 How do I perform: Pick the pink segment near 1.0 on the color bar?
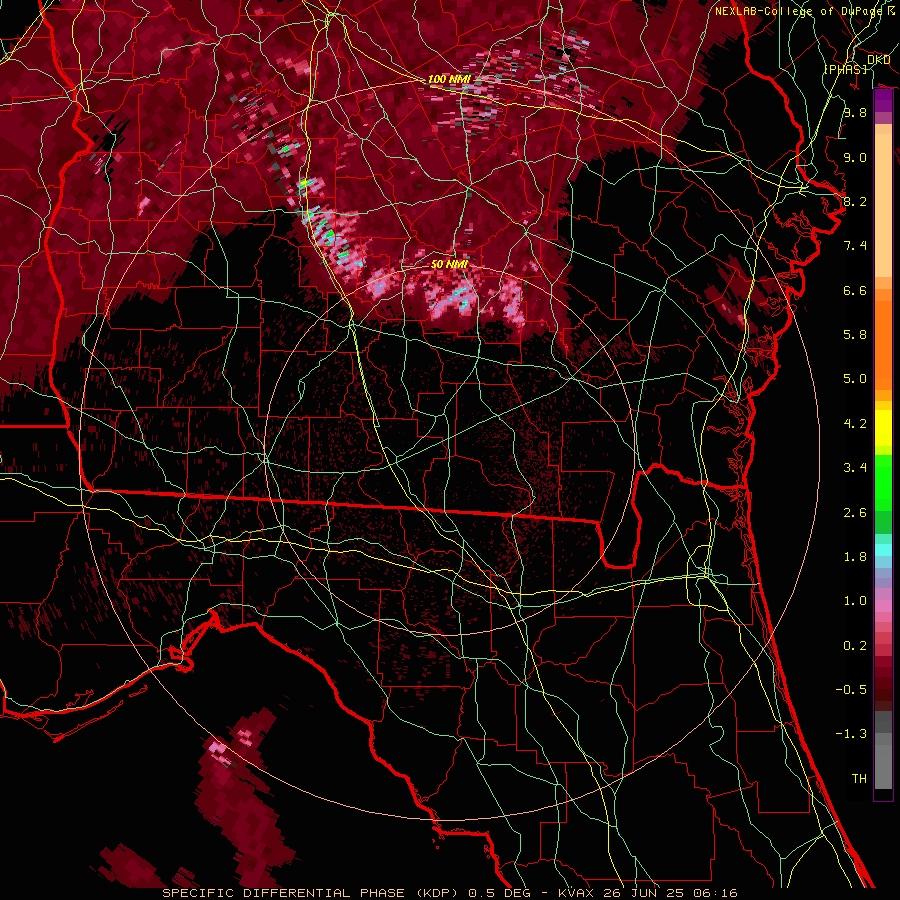(883, 606)
